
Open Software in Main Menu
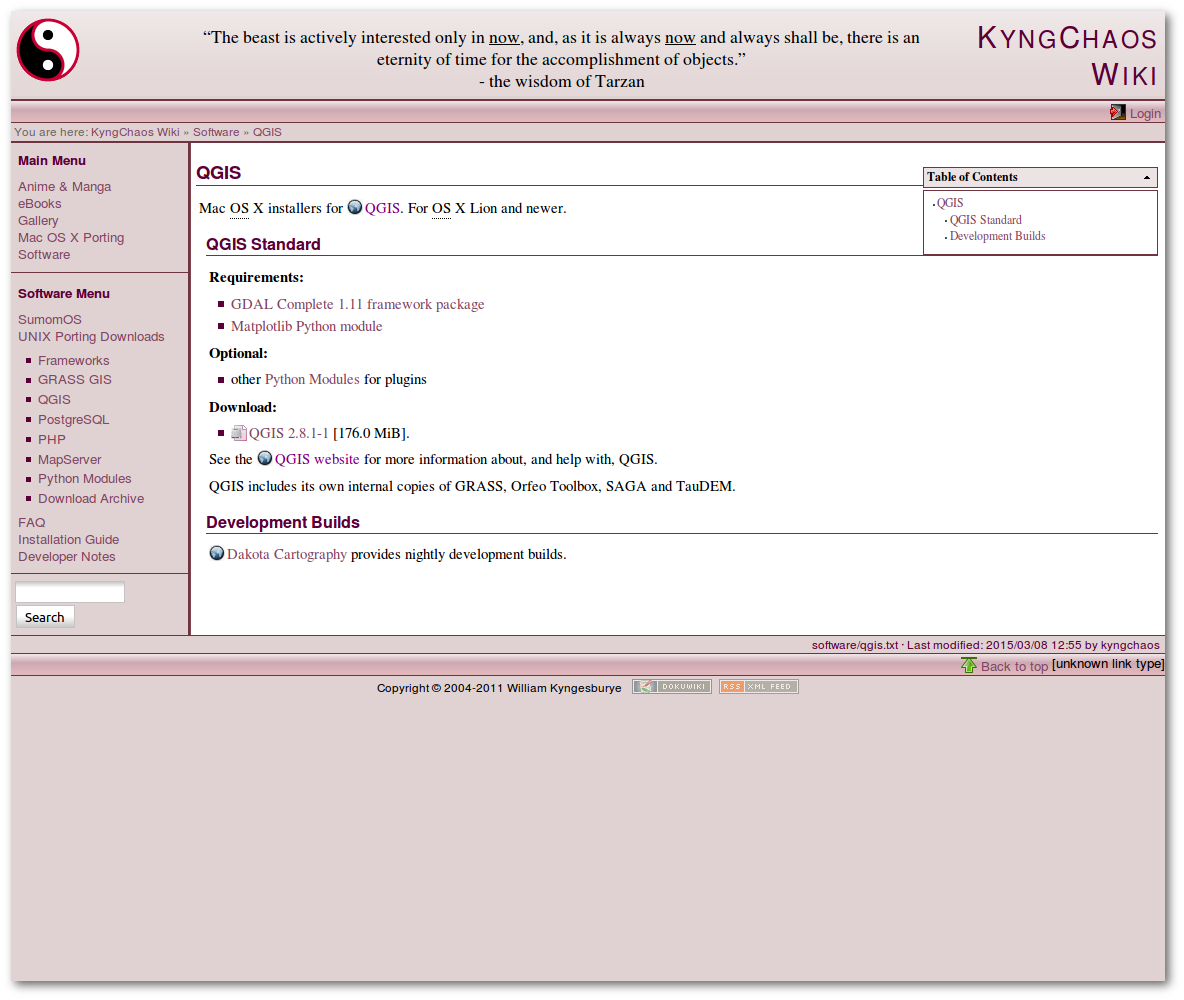click(44, 255)
